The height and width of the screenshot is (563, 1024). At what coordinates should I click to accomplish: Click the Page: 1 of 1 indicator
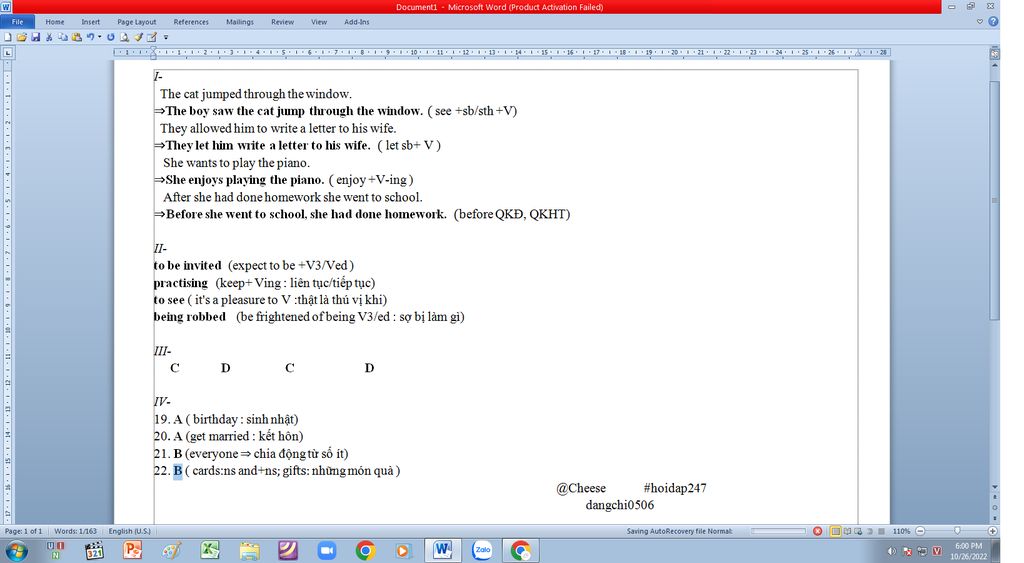tap(24, 531)
